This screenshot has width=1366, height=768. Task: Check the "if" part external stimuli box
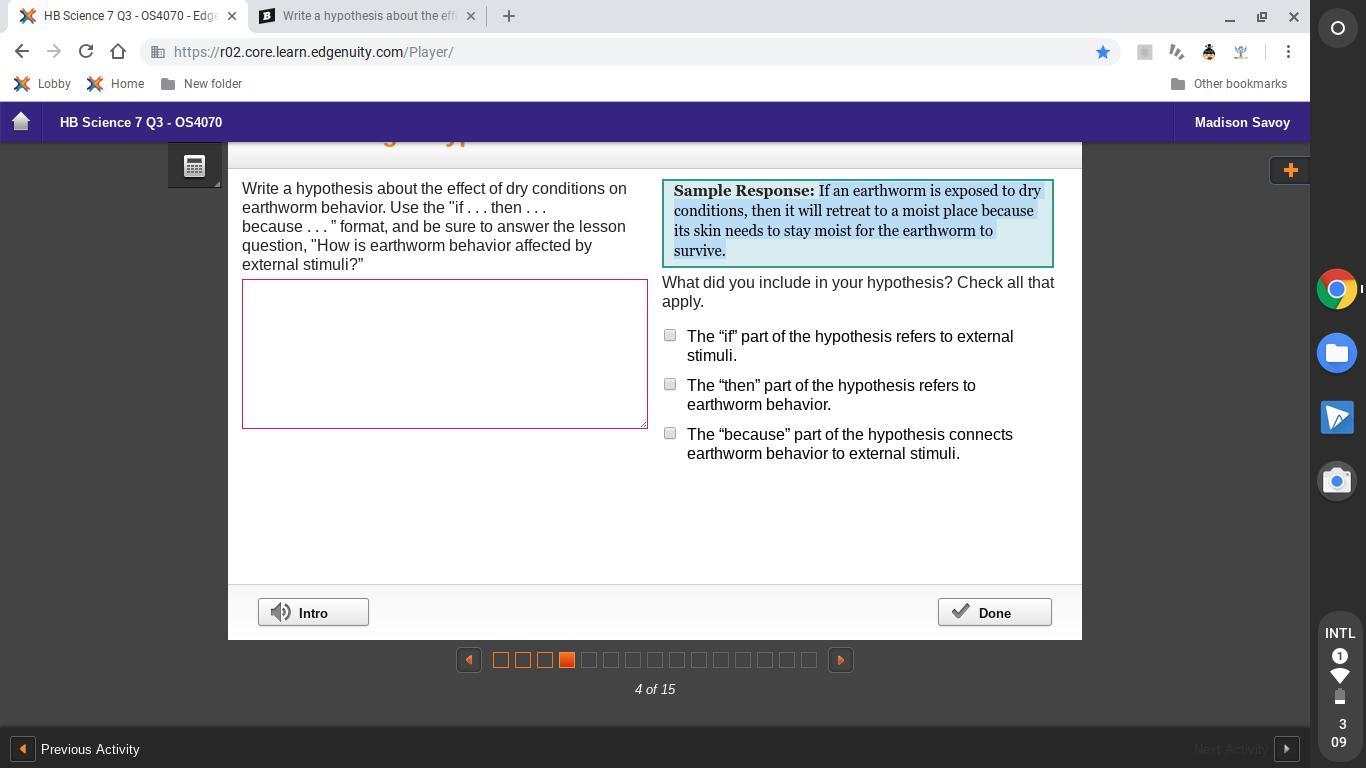pos(670,336)
